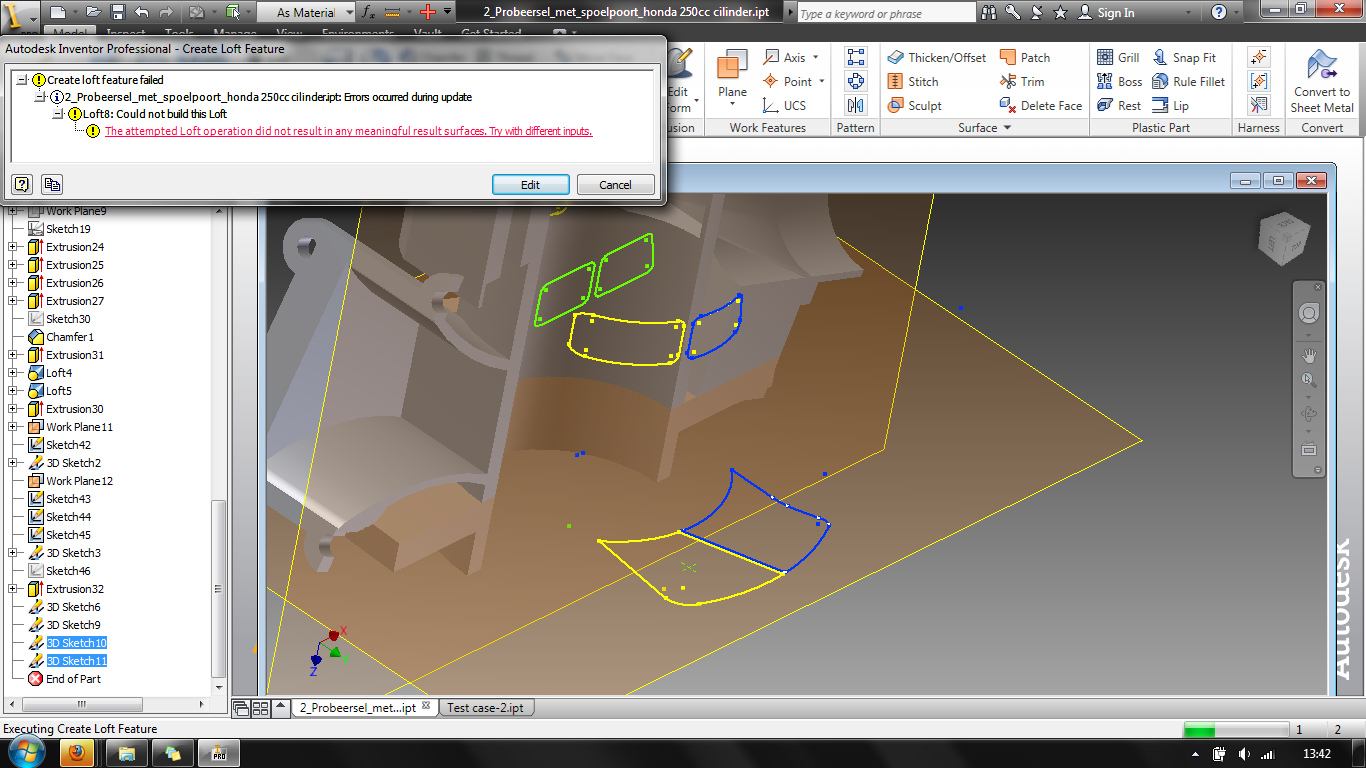The height and width of the screenshot is (768, 1366).
Task: Select the Patch surface tool
Action: (x=1024, y=57)
